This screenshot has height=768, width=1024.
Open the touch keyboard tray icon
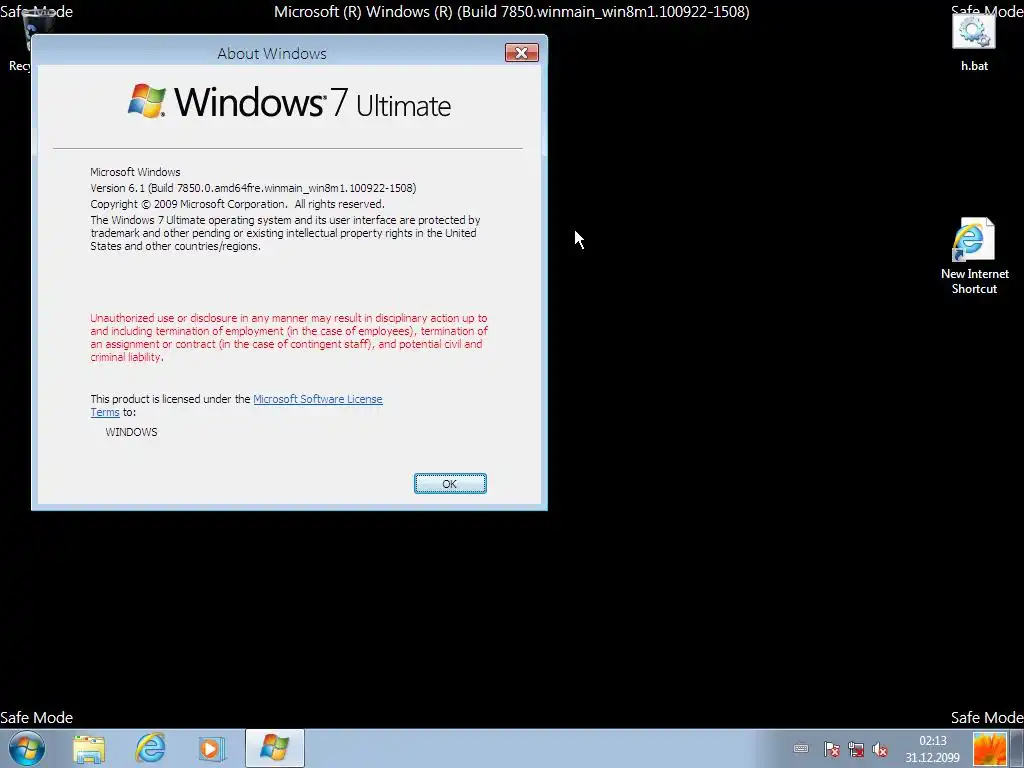801,748
